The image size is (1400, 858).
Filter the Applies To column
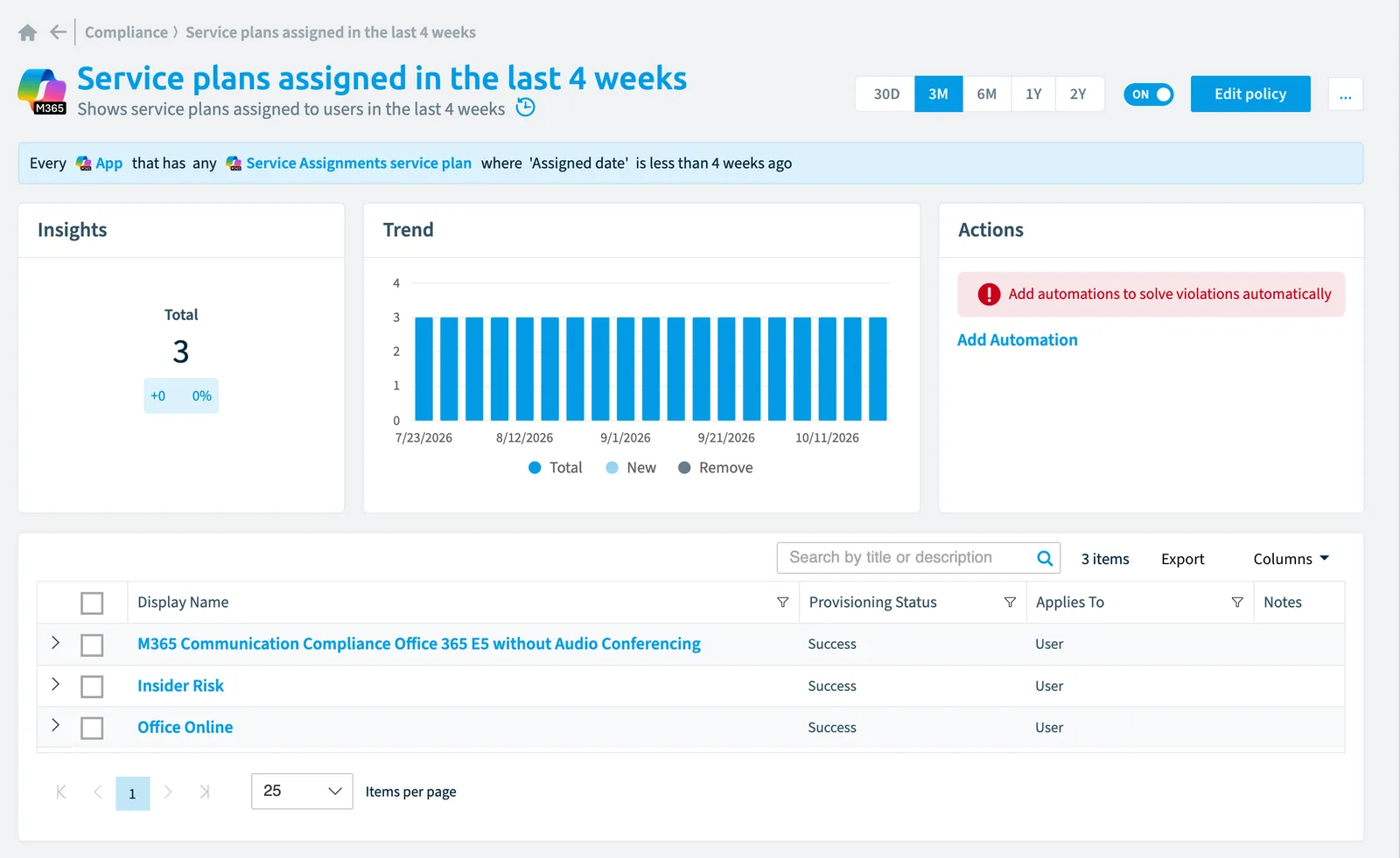[x=1237, y=603]
